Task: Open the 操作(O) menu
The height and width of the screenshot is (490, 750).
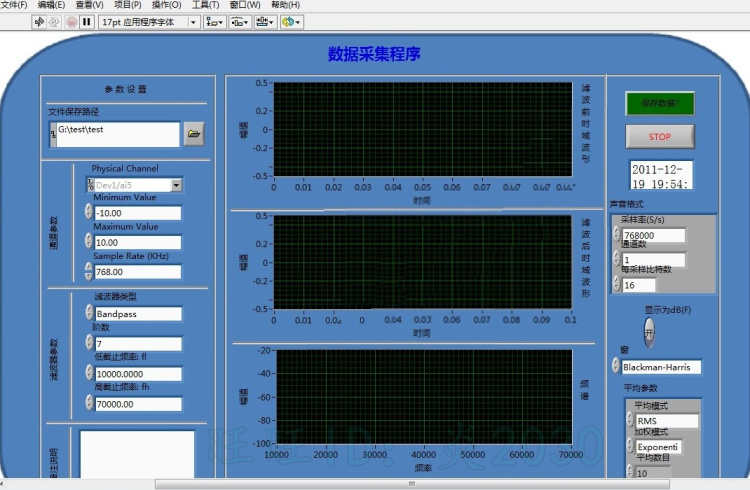Action: pos(166,5)
